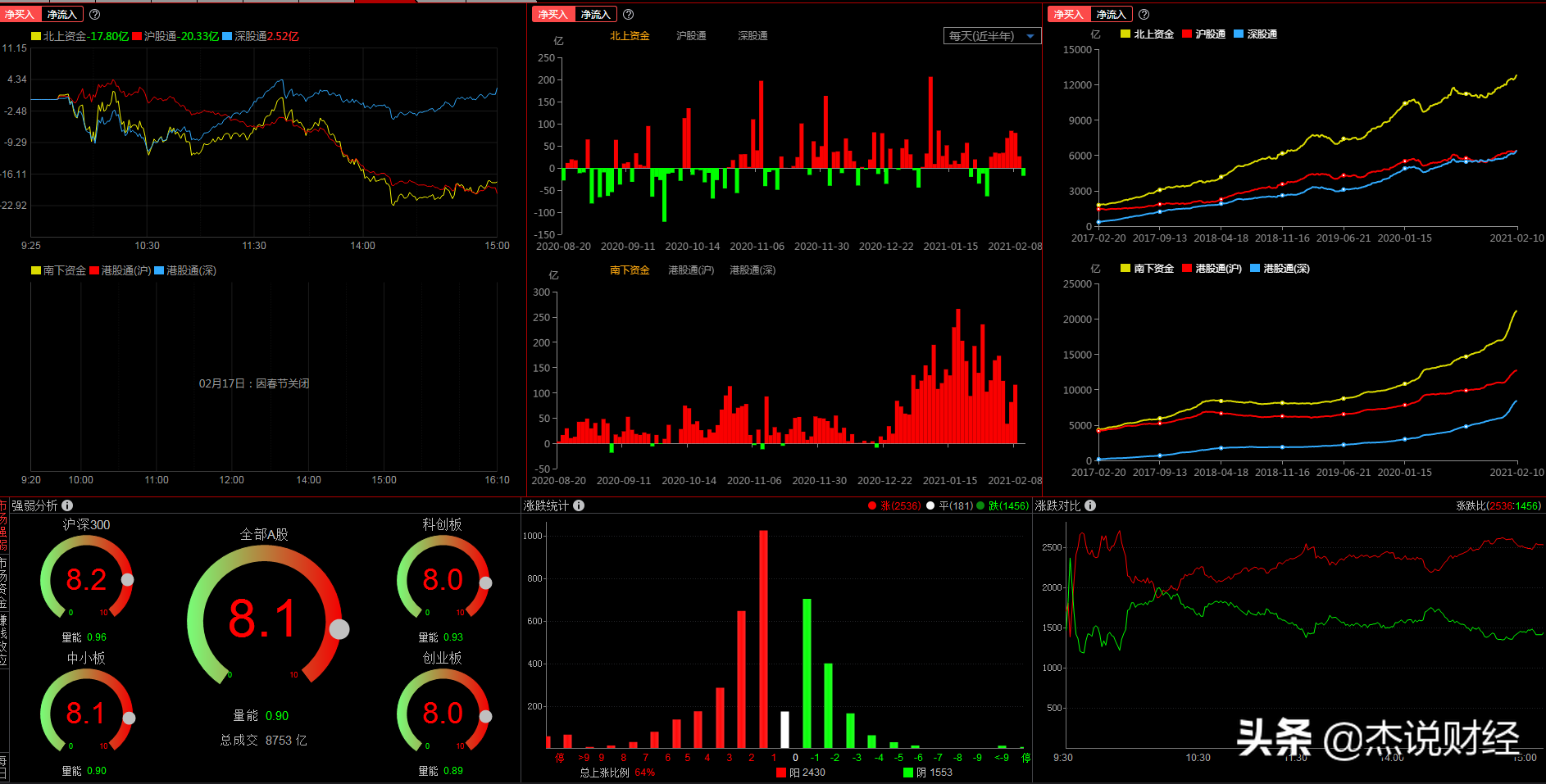Click the 科创板 gauge title
Viewport: 1546px width, 784px height.
click(x=442, y=524)
